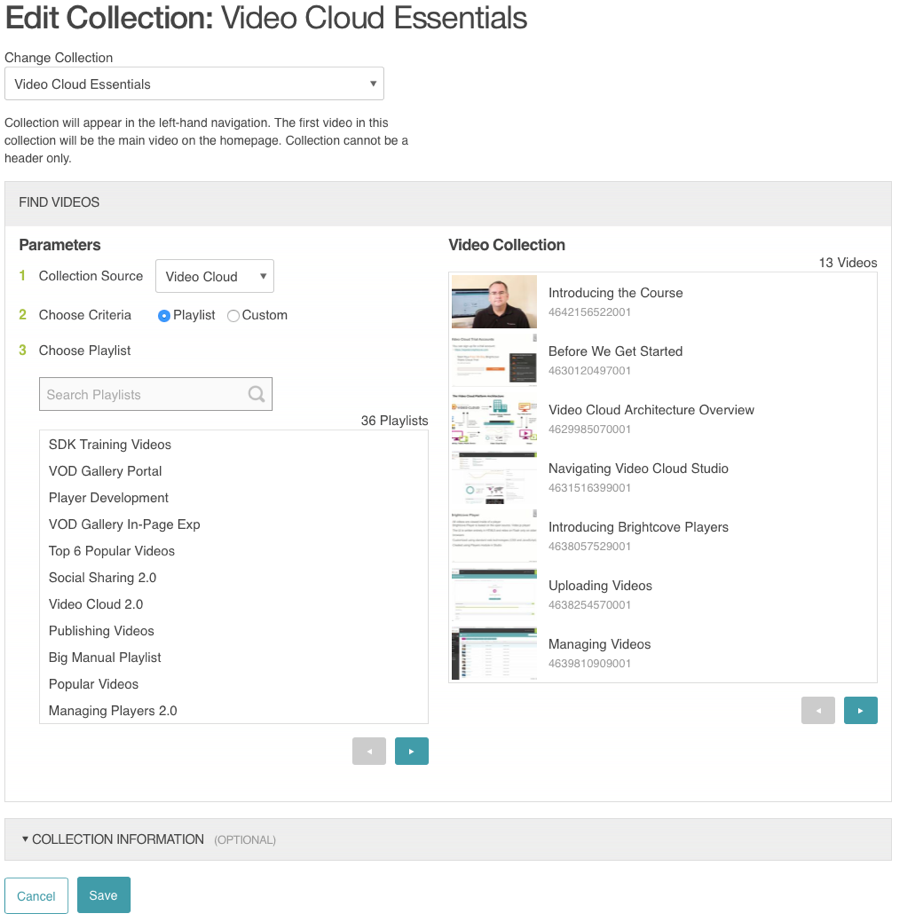The image size is (900, 922).
Task: Click video ID 4631516399001
Action: [x=590, y=487]
